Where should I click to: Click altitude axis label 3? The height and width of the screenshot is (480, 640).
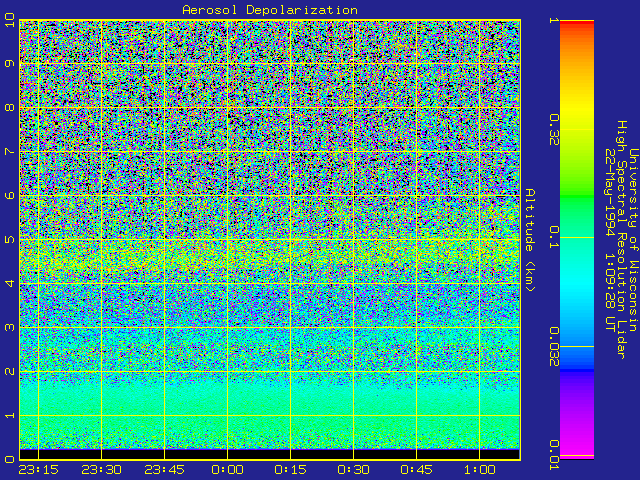pos(9,327)
